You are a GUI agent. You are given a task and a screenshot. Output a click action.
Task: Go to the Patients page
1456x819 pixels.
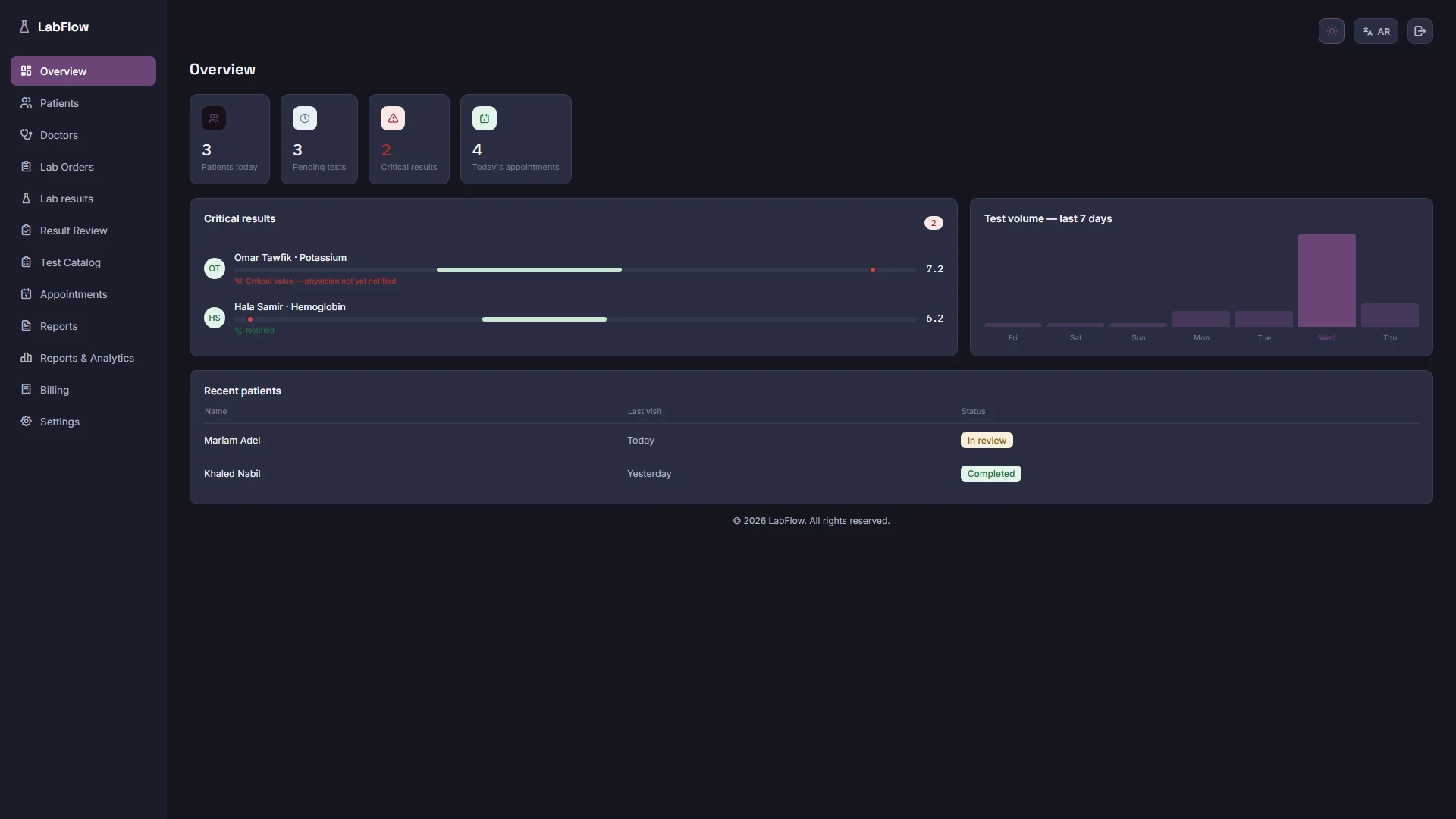(x=83, y=102)
